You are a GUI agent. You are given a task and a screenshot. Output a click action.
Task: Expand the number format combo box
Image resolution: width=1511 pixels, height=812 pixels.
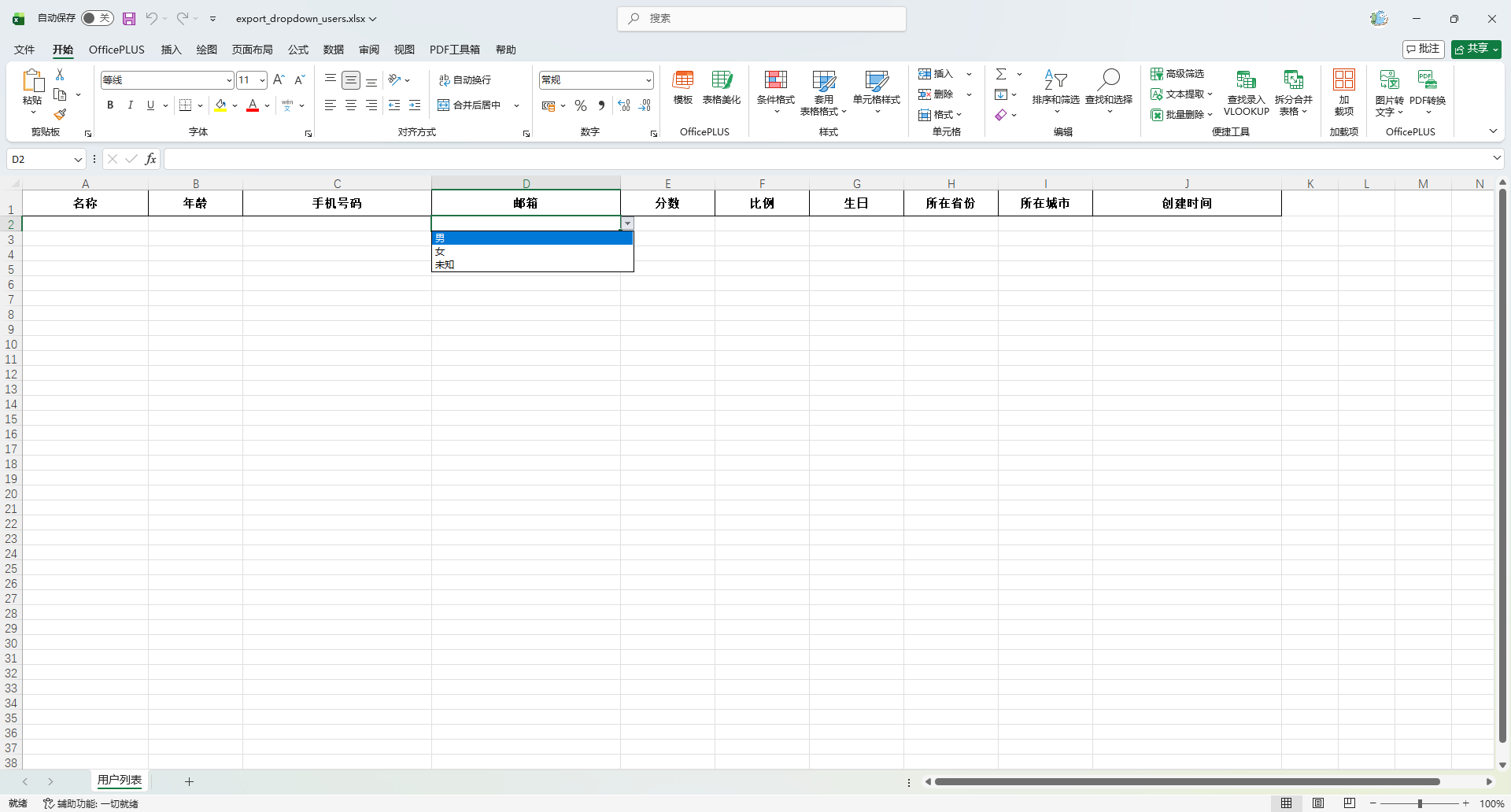648,80
